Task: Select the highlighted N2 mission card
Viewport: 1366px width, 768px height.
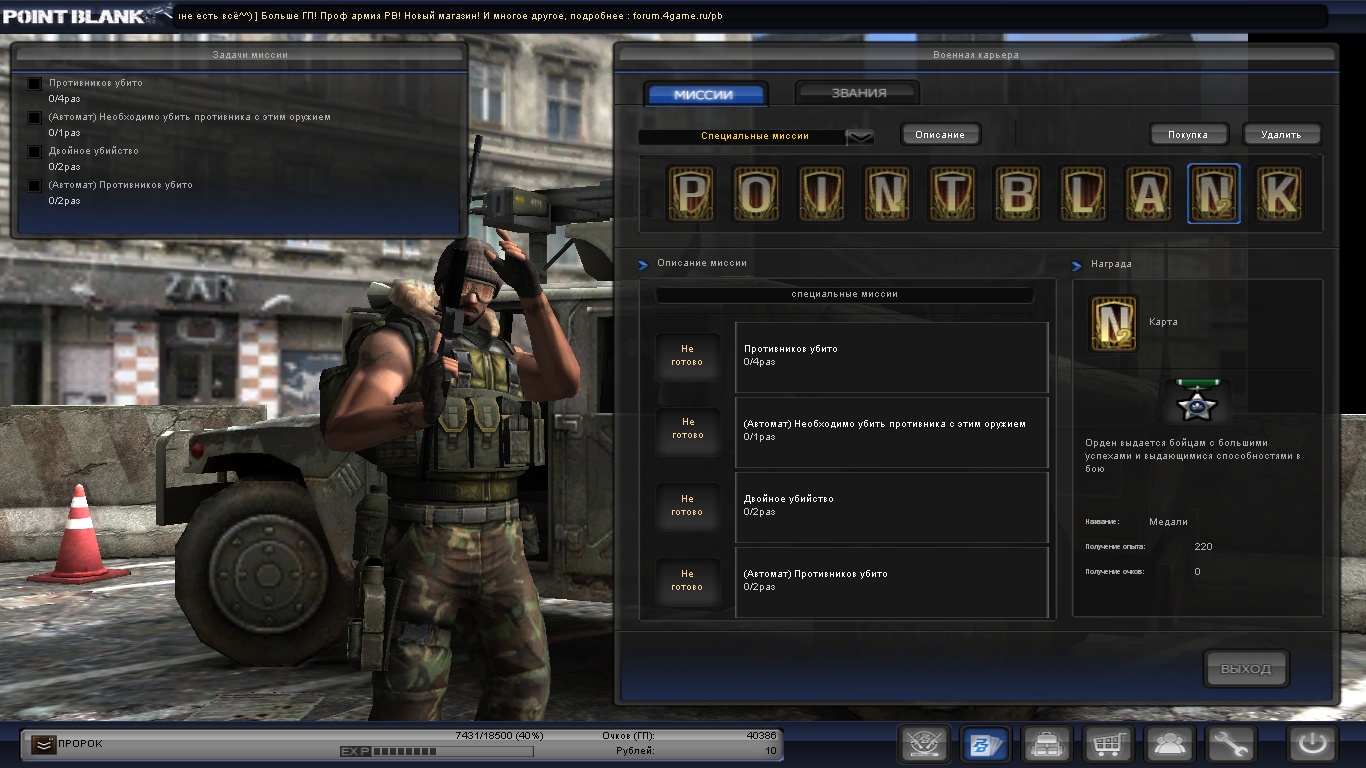Action: coord(1214,193)
